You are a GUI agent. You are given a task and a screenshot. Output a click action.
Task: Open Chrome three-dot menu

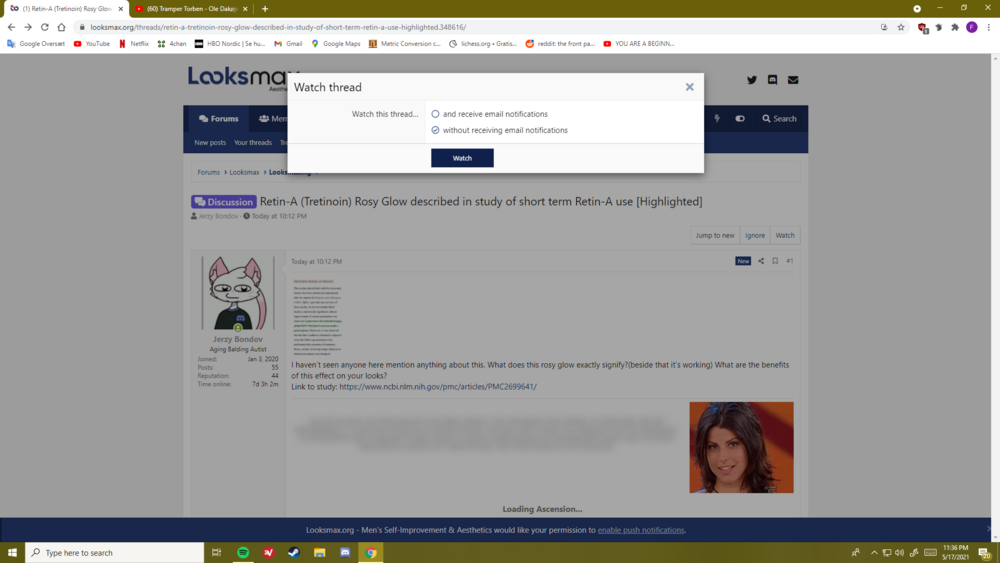(x=989, y=27)
